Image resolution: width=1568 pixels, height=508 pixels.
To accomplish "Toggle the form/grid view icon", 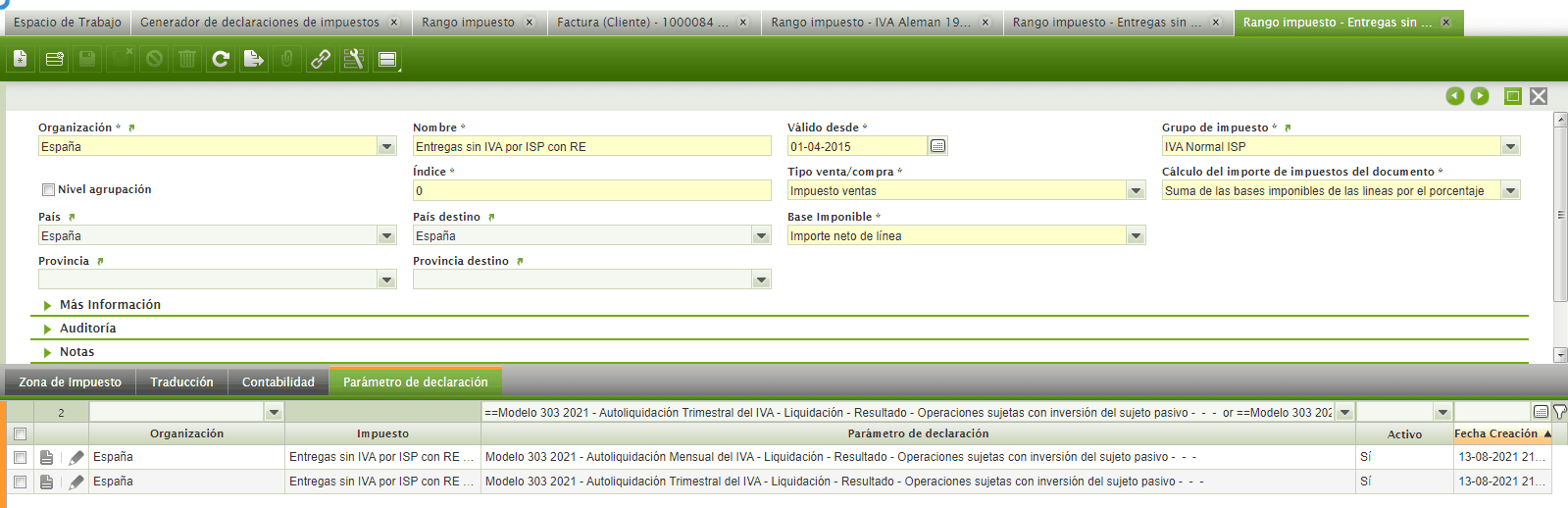I will (x=387, y=60).
